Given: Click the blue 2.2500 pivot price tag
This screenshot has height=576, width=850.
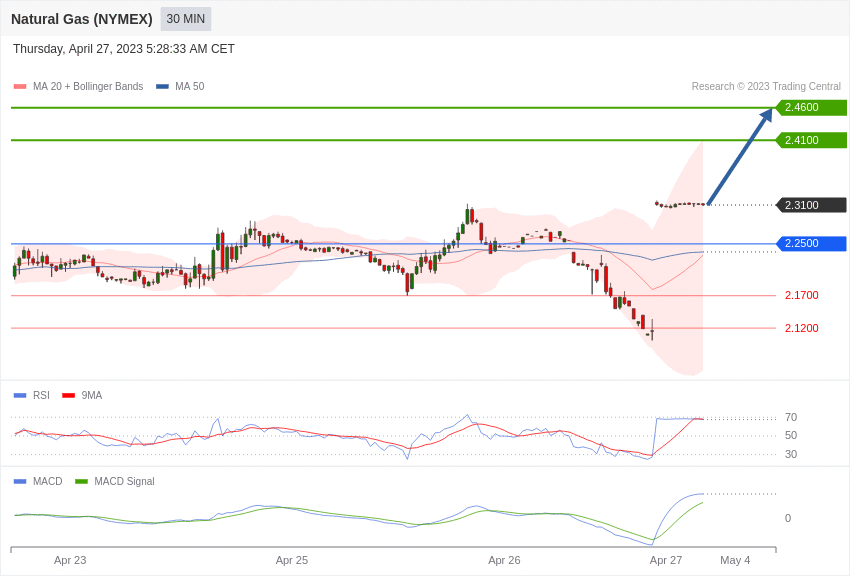Looking at the screenshot, I should (x=811, y=244).
